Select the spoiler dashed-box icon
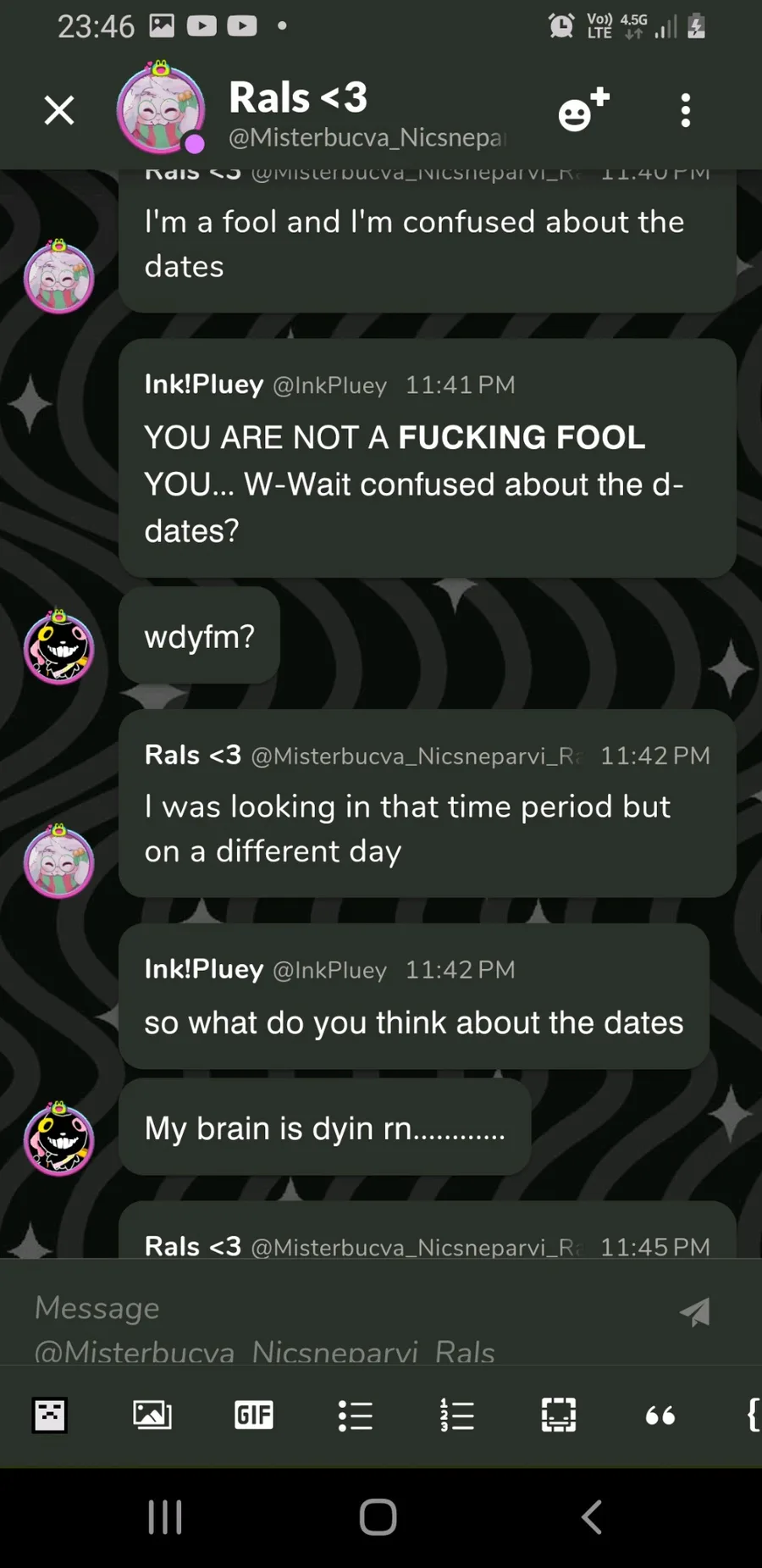The image size is (762, 1568). tap(559, 1415)
